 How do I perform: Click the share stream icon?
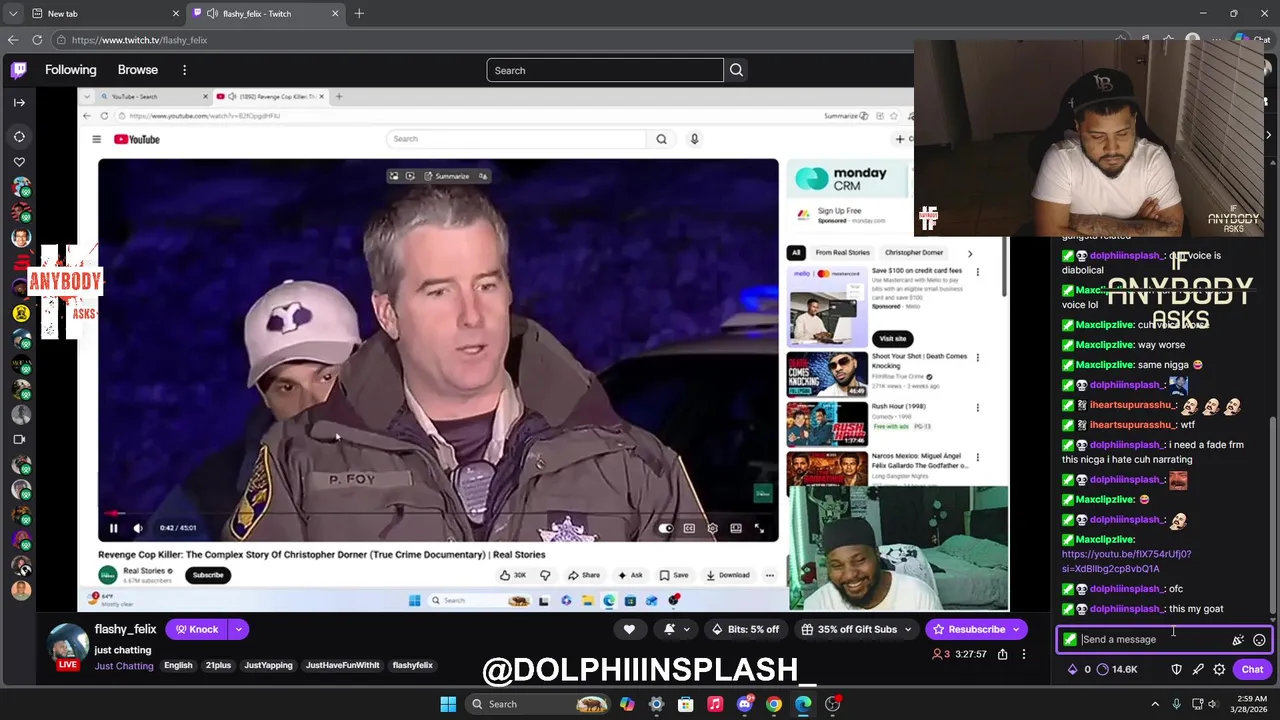pyautogui.click(x=1000, y=654)
